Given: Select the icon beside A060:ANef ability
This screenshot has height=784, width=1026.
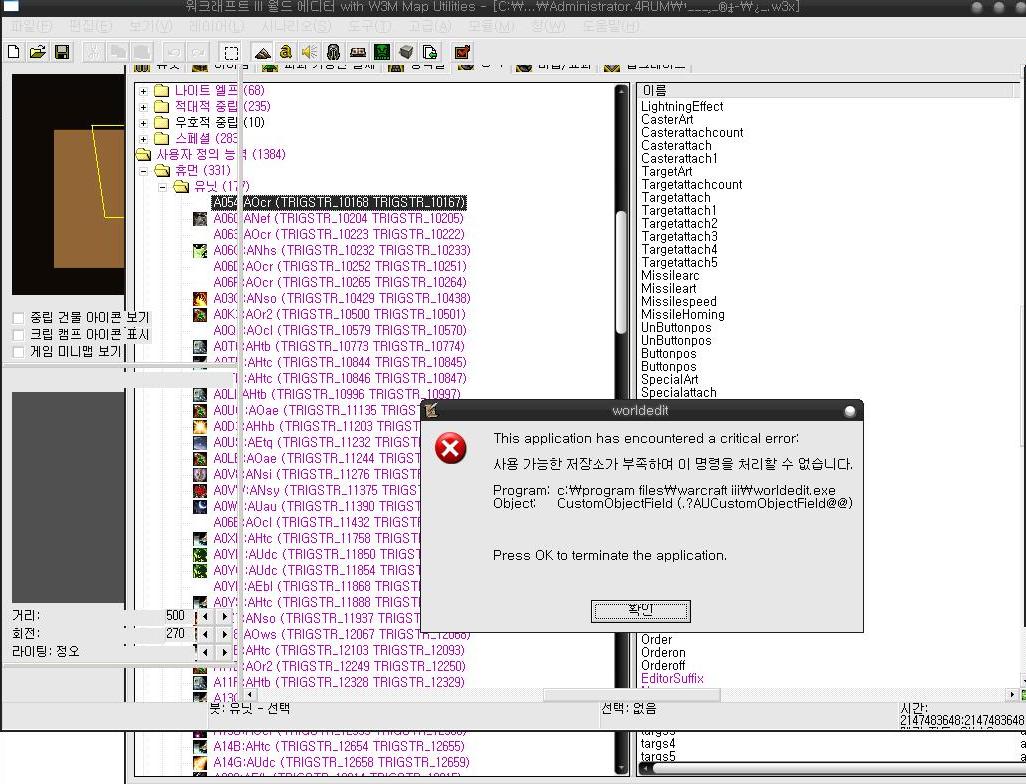Looking at the screenshot, I should point(200,219).
